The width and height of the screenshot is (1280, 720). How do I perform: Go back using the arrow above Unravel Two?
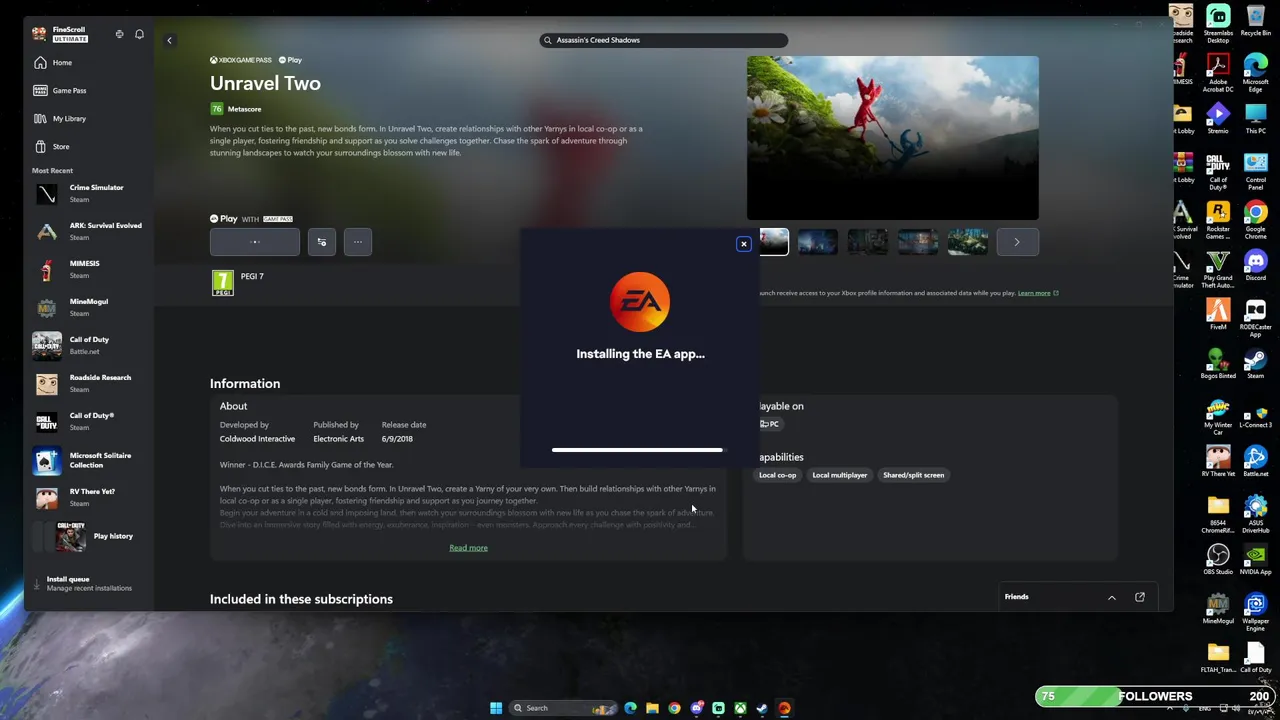click(169, 40)
